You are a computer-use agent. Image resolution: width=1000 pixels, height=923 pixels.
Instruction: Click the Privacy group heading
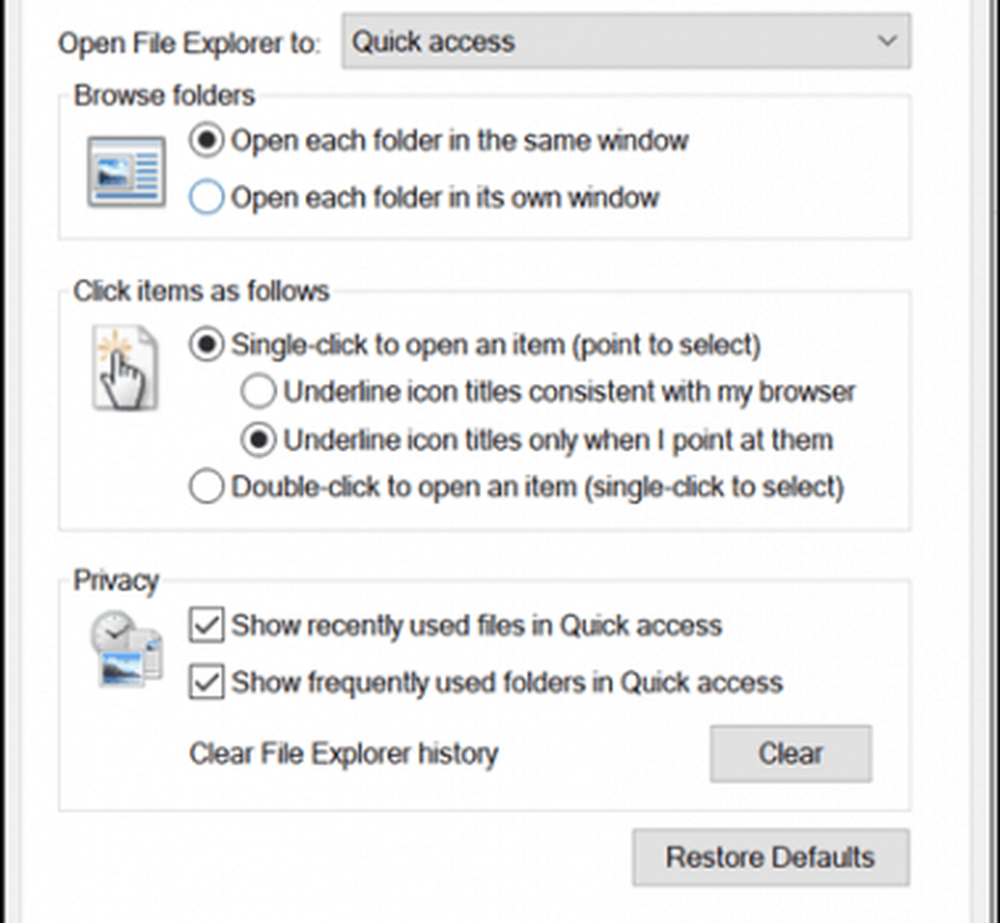click(x=116, y=581)
